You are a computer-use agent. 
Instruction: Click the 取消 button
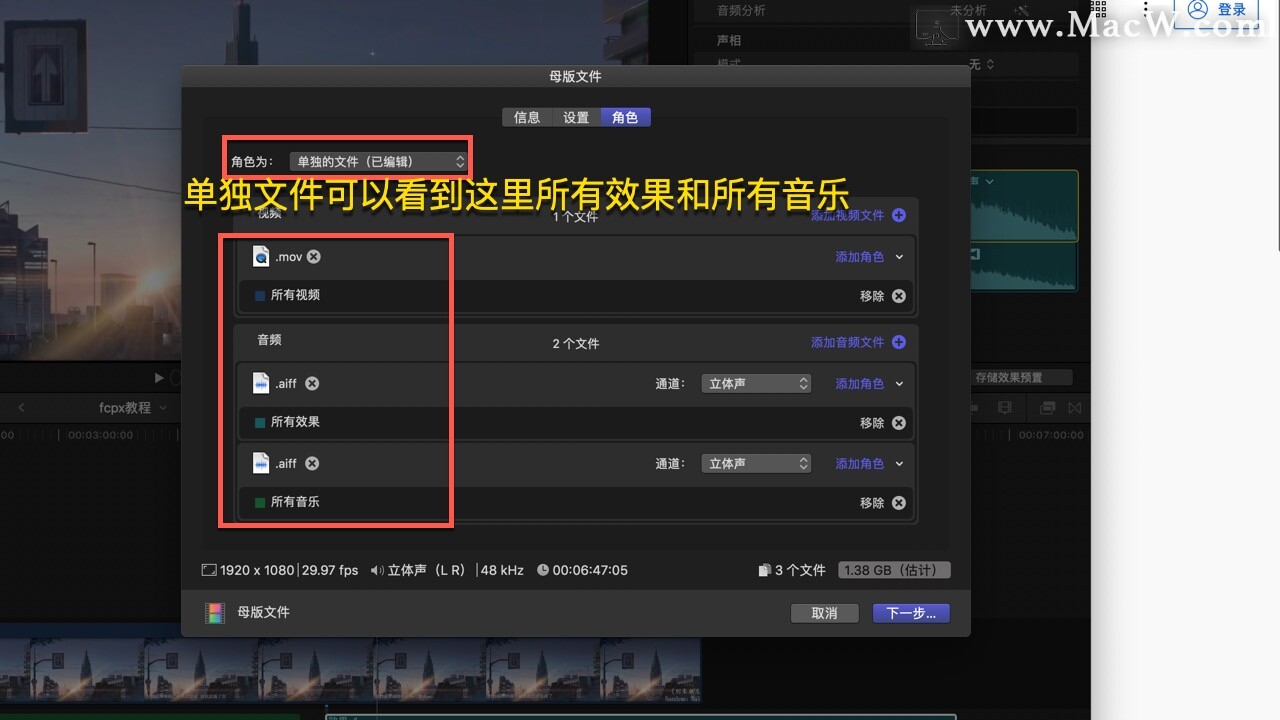(x=824, y=613)
